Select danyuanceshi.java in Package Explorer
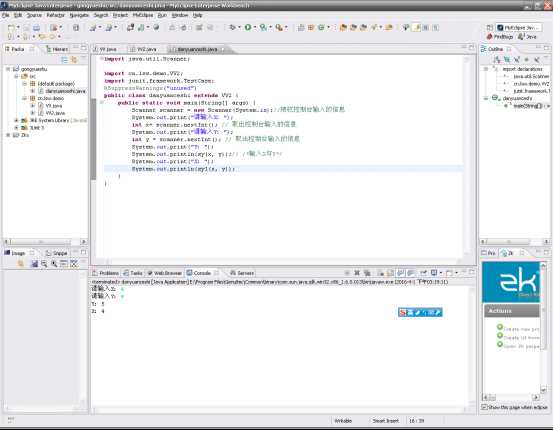553x430 pixels. pyautogui.click(x=66, y=91)
